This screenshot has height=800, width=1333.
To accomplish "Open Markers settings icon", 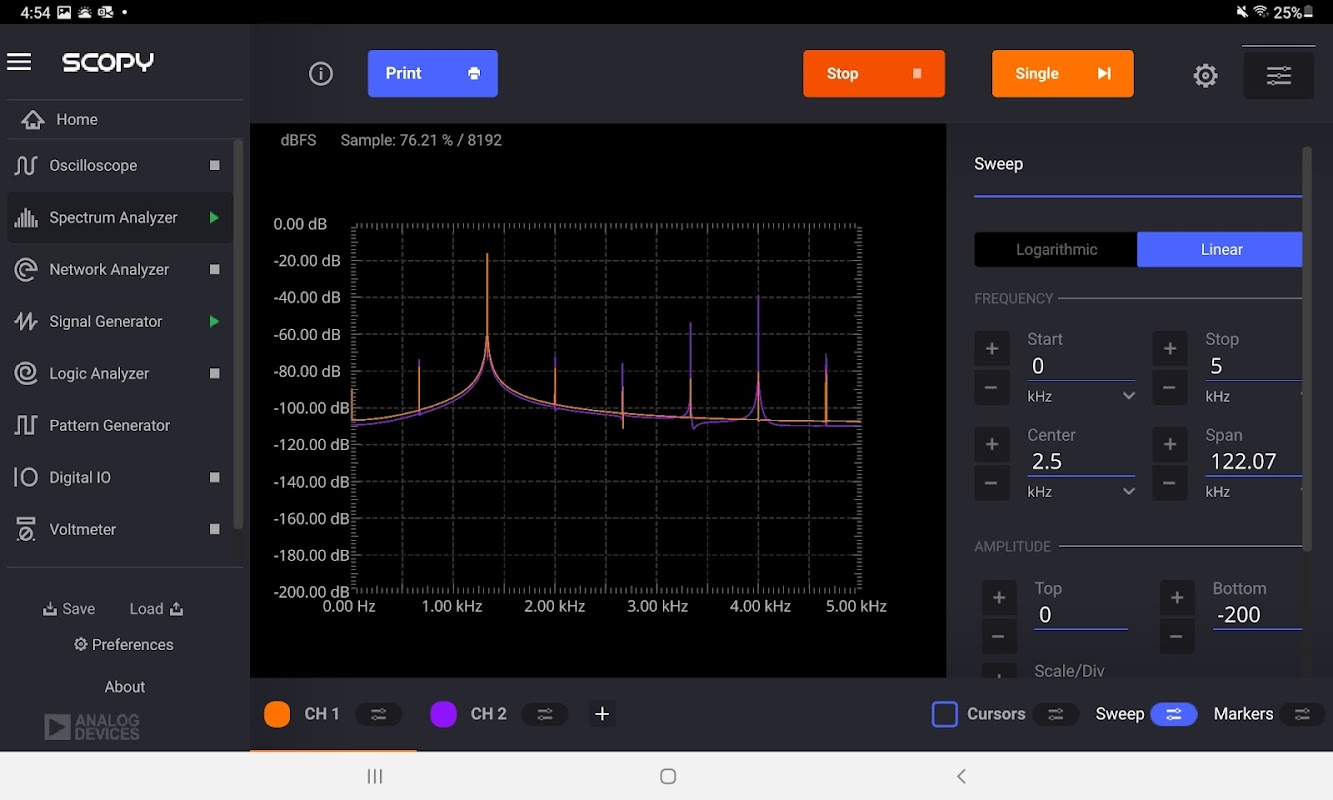I will pos(1302,714).
